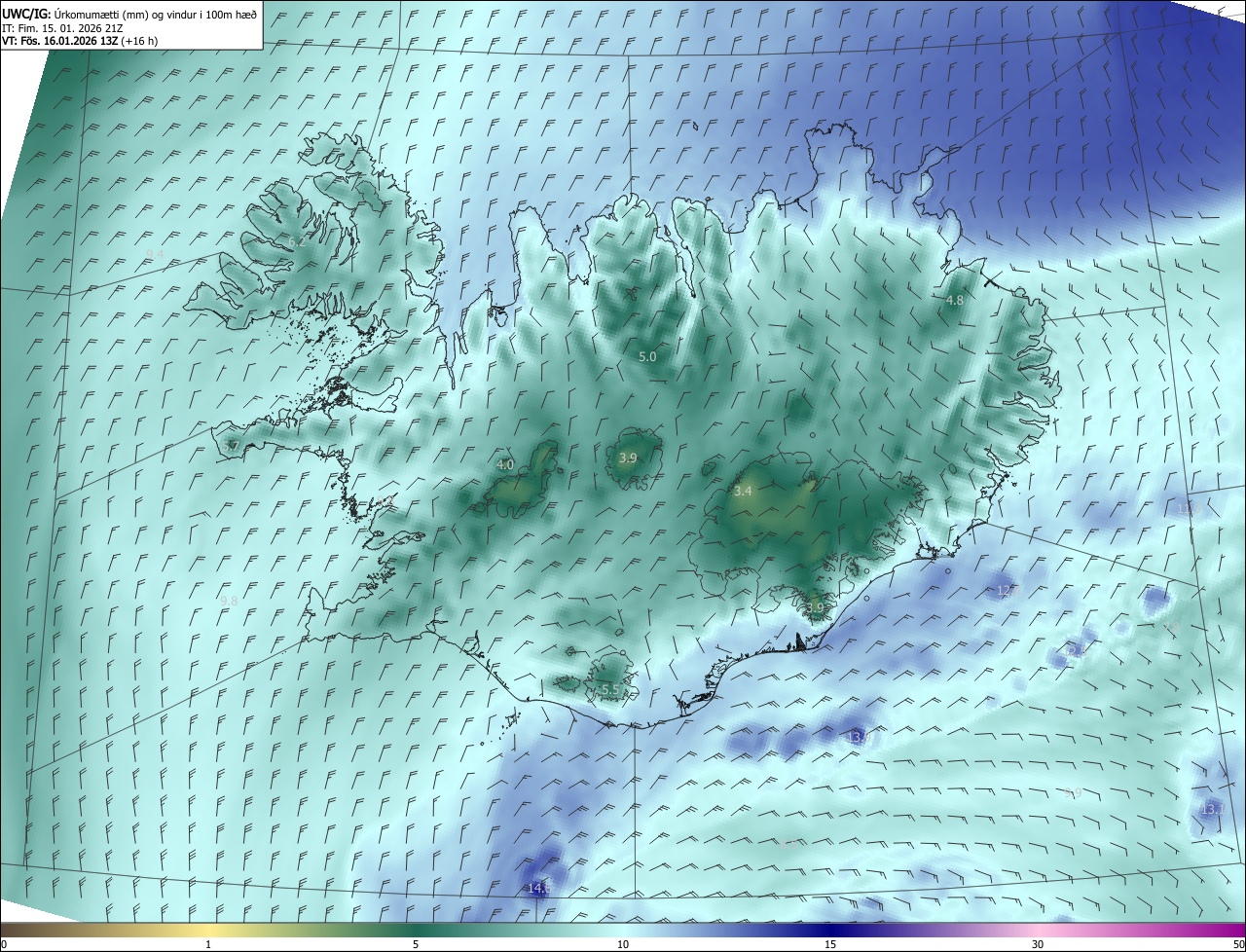1246x952 pixels.
Task: Click the 6.2 value over the Westfjords
Action: click(x=296, y=241)
